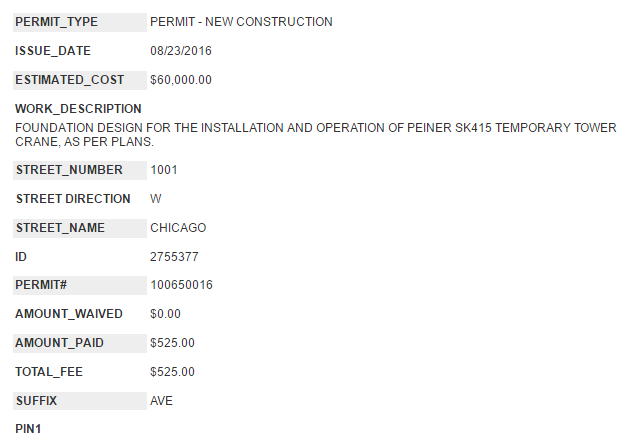This screenshot has width=632, height=444.
Task: Select the 'PERMIT - NEW CONSTRUCTION' value
Action: click(x=241, y=22)
